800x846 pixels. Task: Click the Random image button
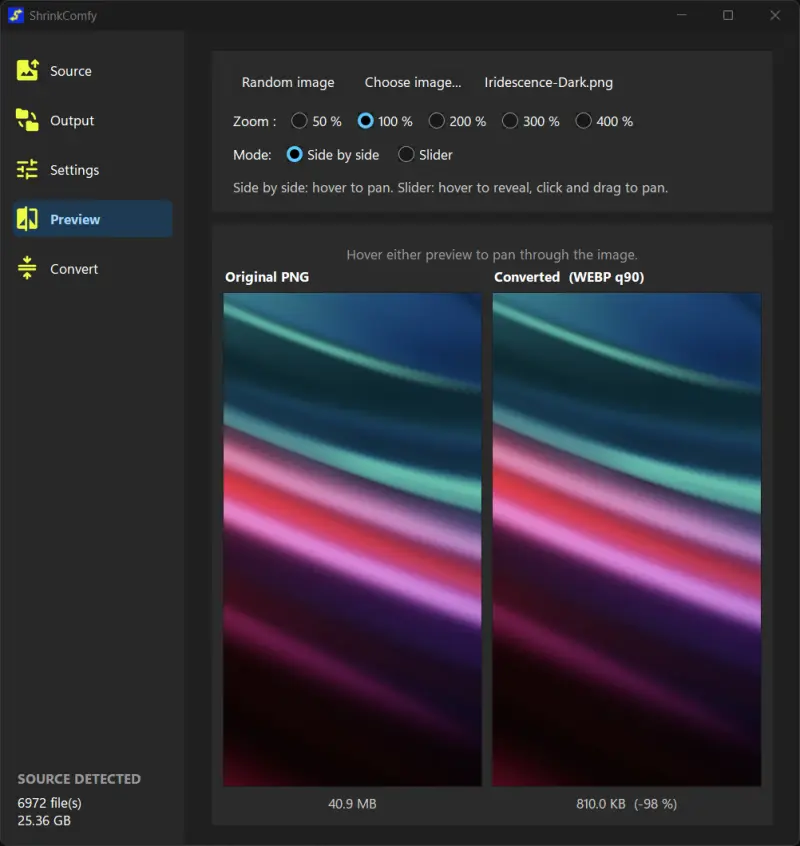(288, 83)
